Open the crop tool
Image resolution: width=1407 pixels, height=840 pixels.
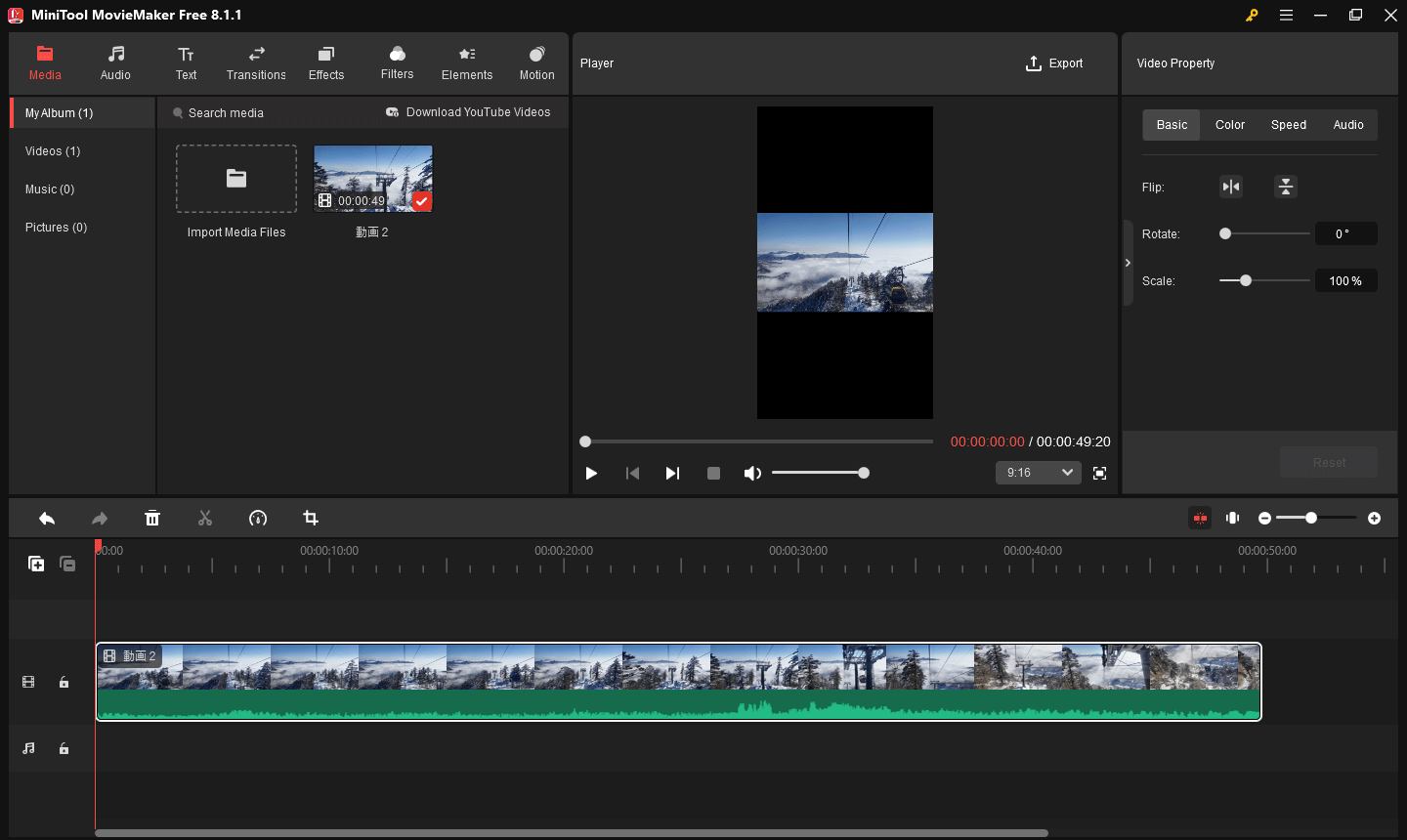point(311,518)
